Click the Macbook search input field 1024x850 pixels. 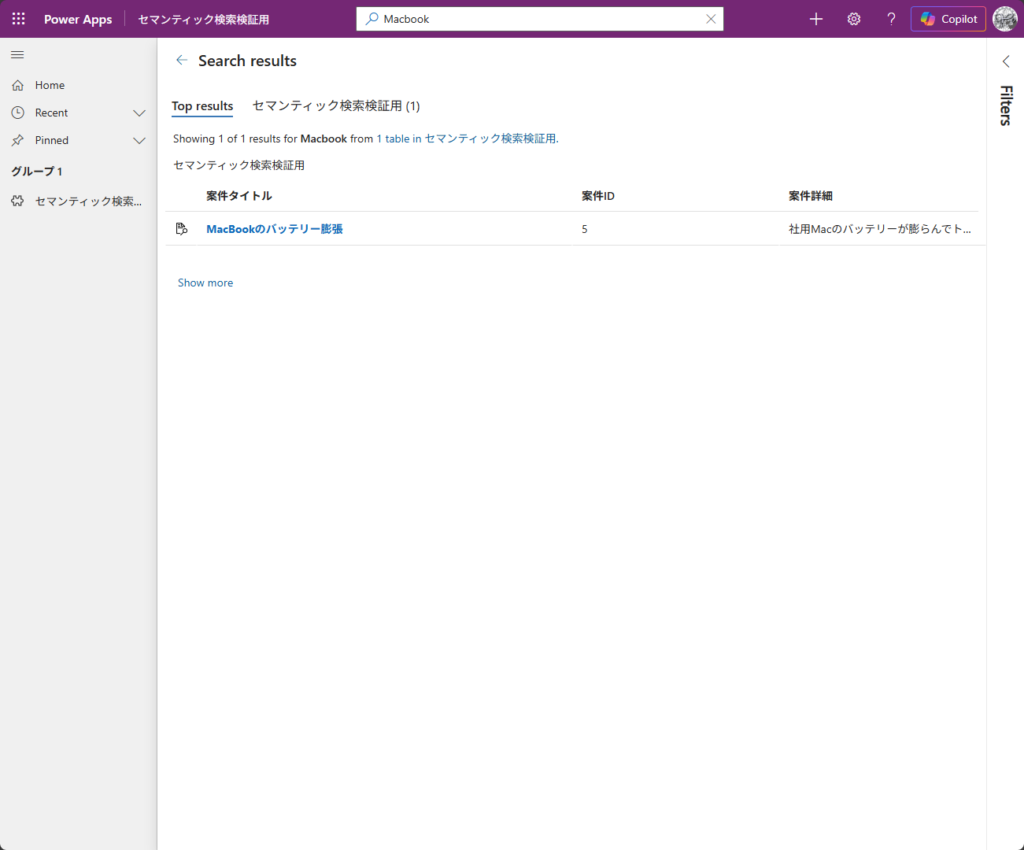coord(540,19)
